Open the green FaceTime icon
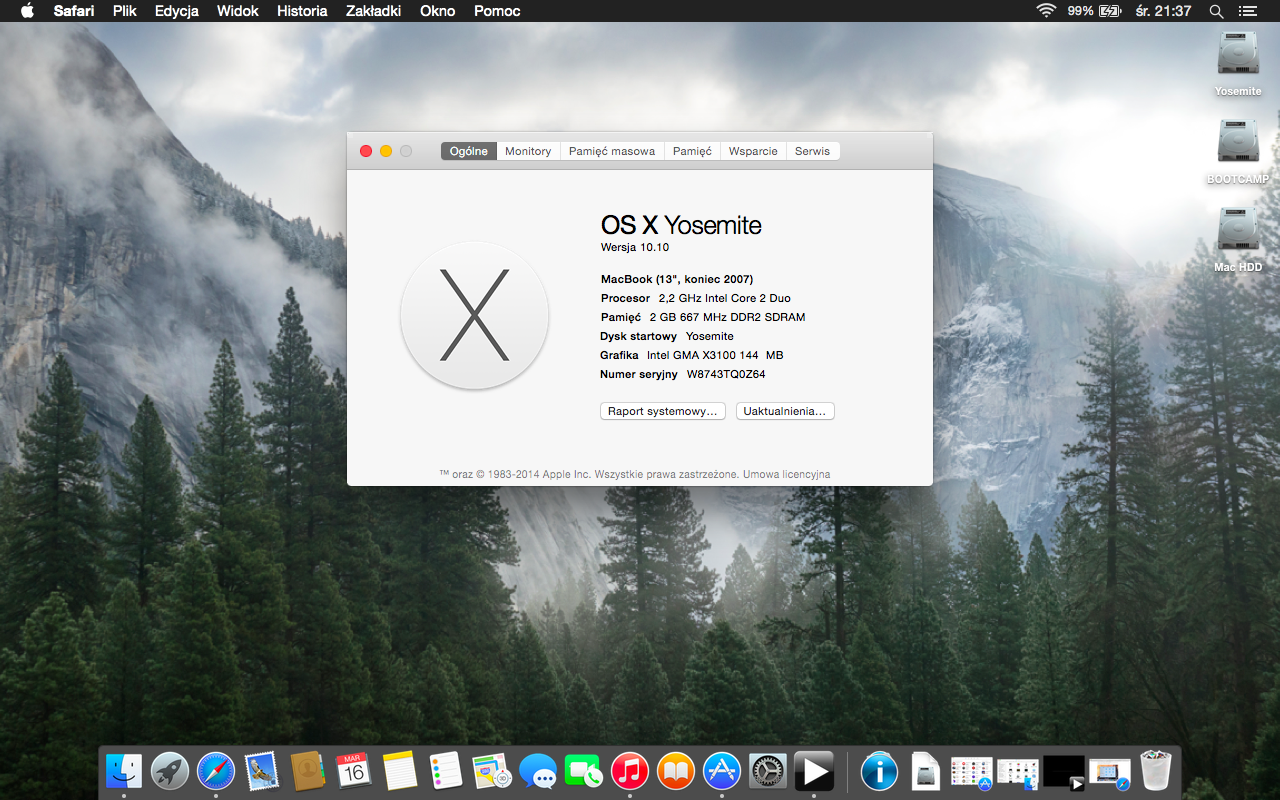 point(584,771)
